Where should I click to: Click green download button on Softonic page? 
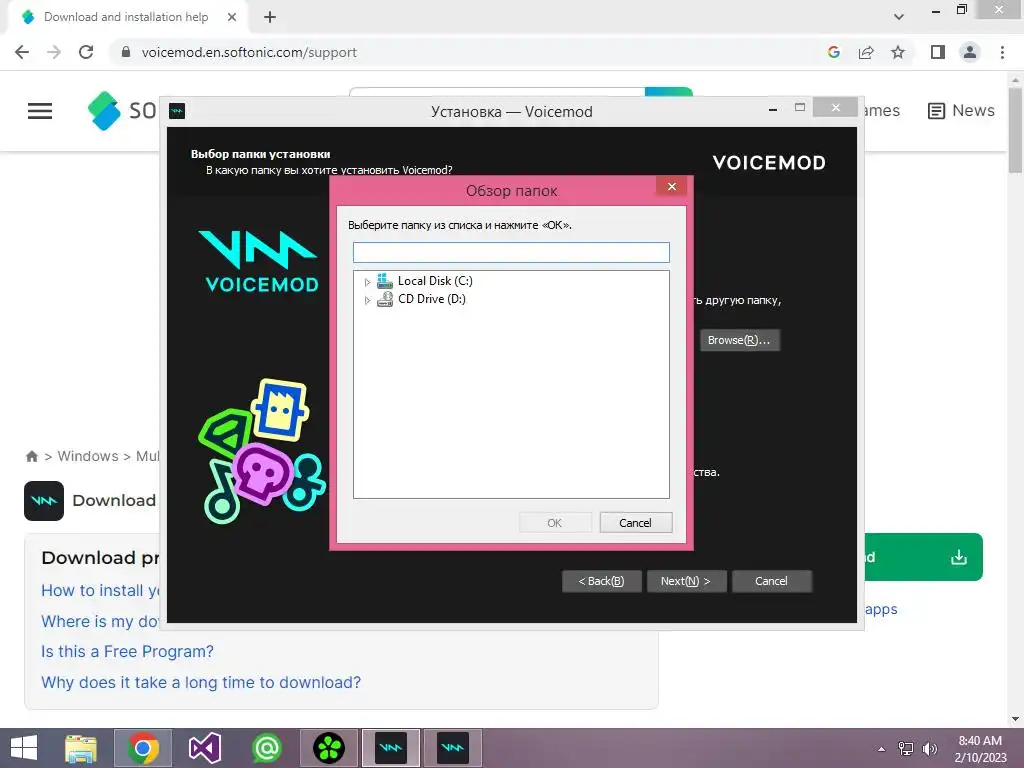point(923,557)
